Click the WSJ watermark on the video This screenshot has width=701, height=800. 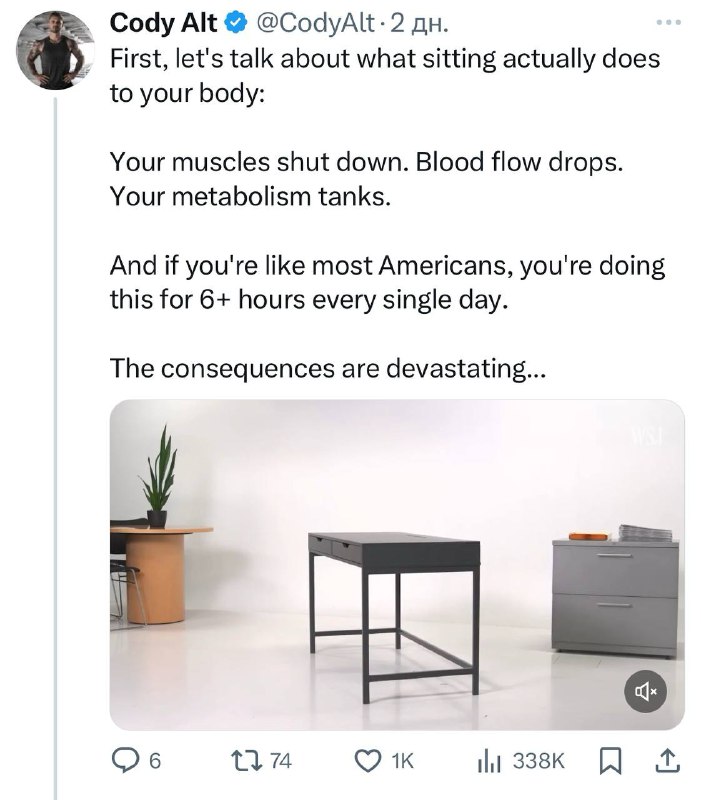pyautogui.click(x=657, y=433)
